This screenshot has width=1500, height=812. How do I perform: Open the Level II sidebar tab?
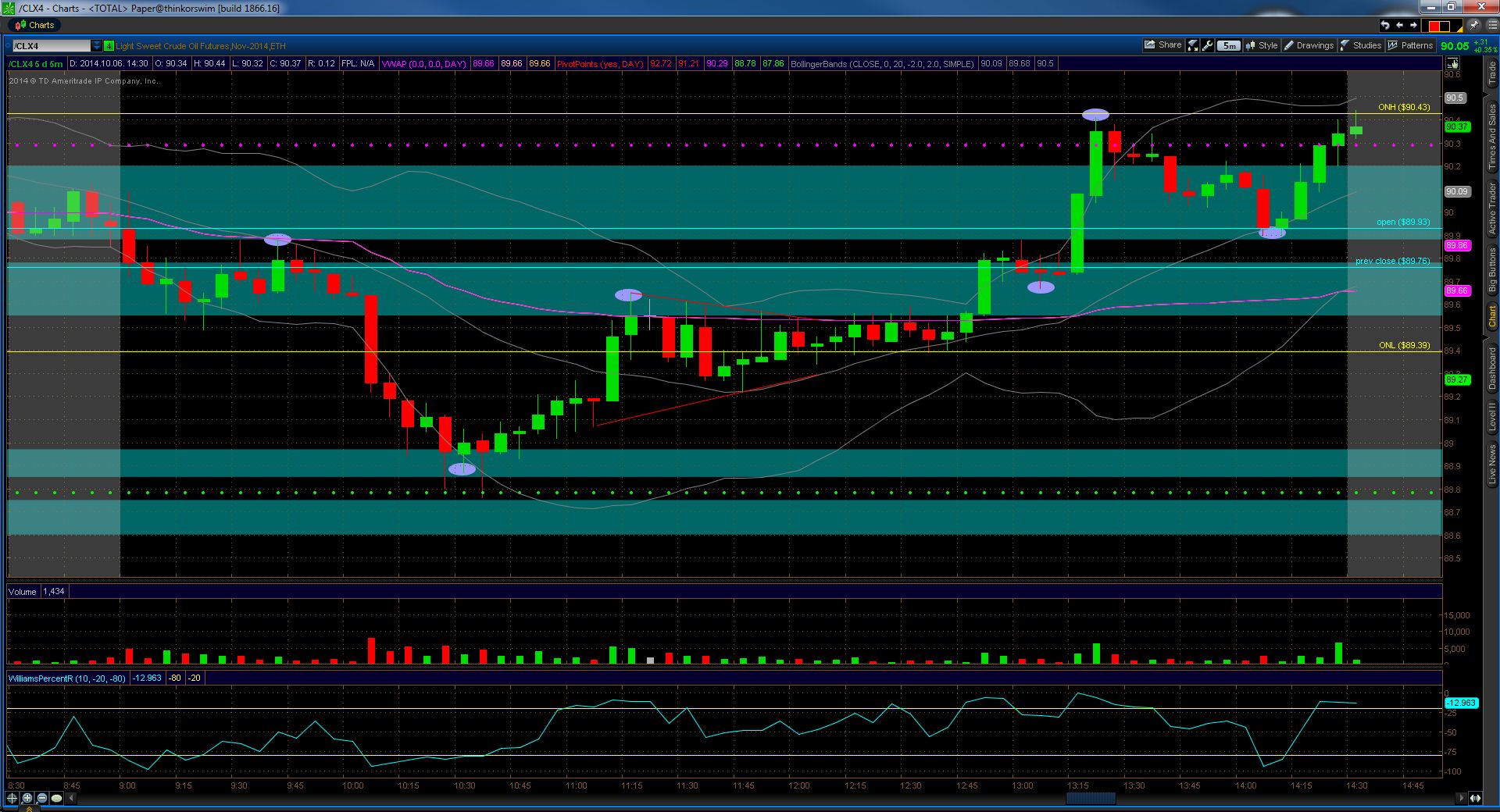(x=1491, y=417)
